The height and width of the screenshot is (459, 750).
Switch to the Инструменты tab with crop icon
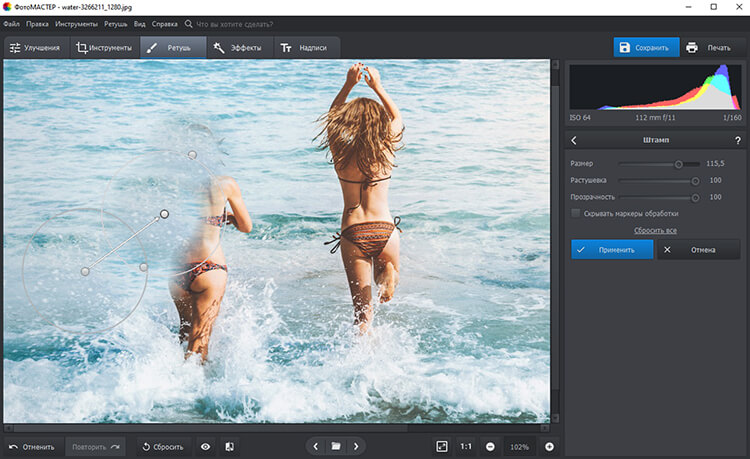[x=104, y=48]
